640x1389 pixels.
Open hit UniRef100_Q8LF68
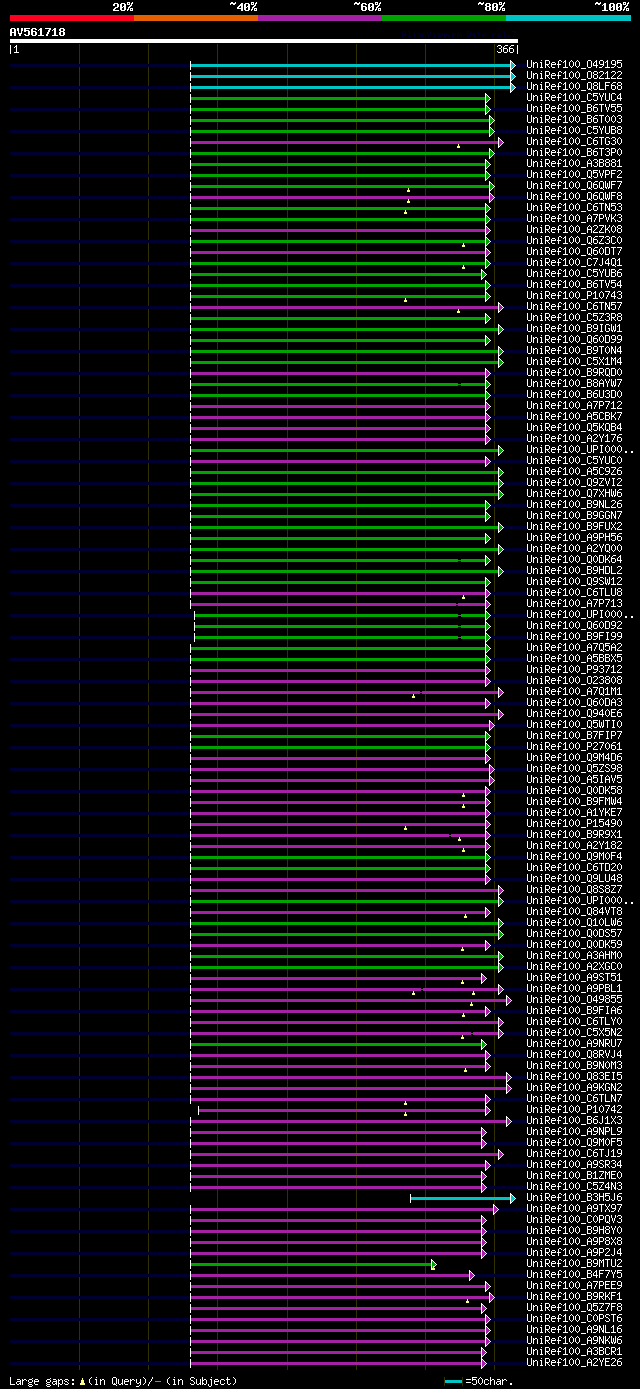(574, 86)
